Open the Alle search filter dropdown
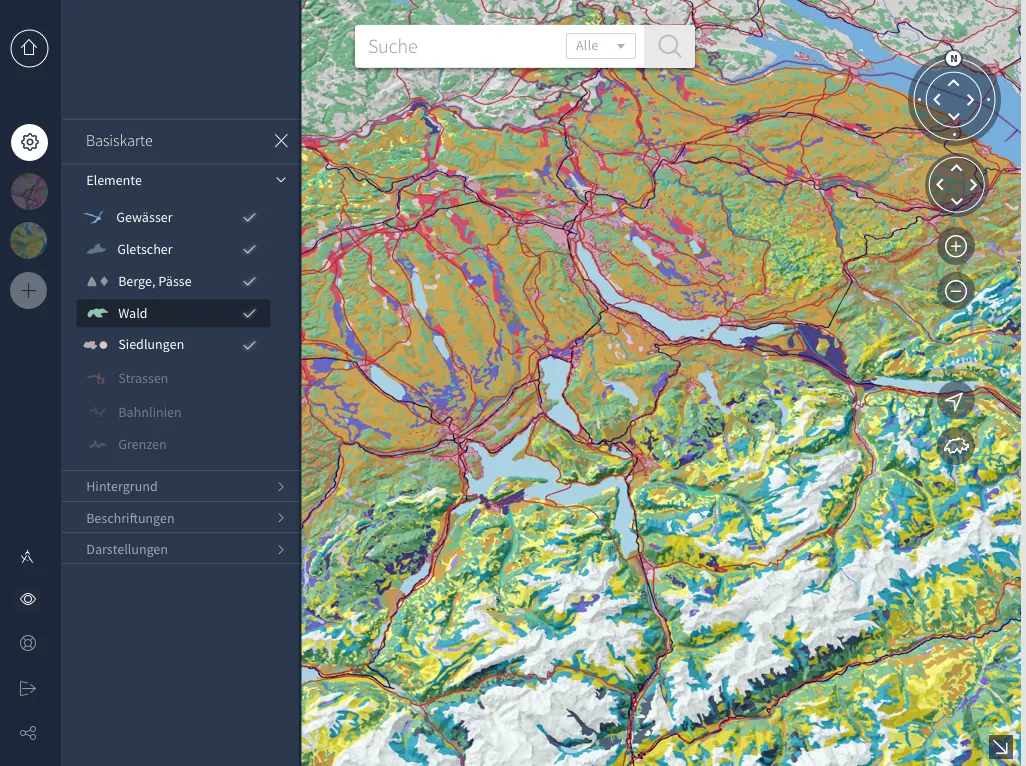Viewport: 1026px width, 766px height. click(601, 46)
